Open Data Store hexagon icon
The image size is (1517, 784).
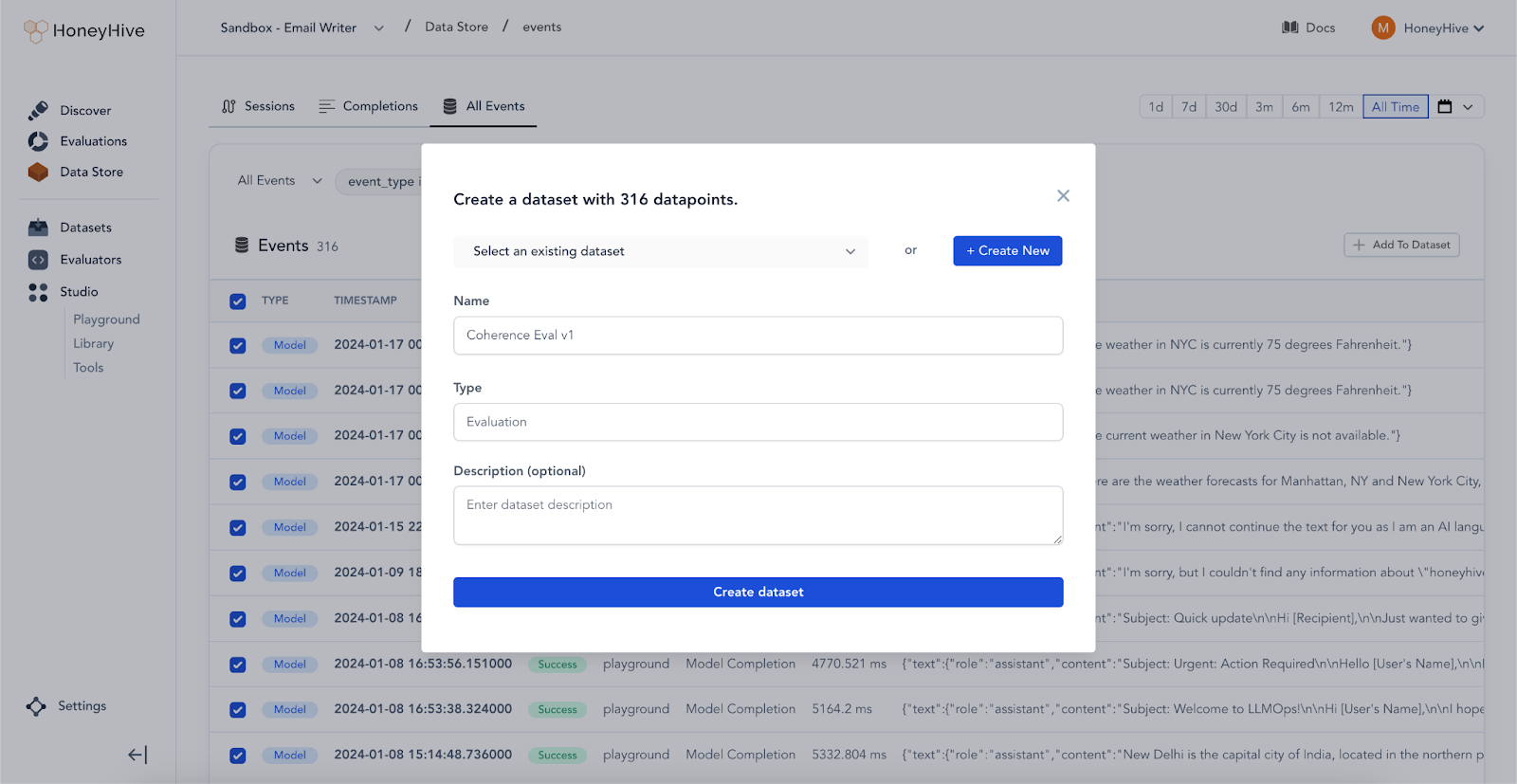pos(38,172)
